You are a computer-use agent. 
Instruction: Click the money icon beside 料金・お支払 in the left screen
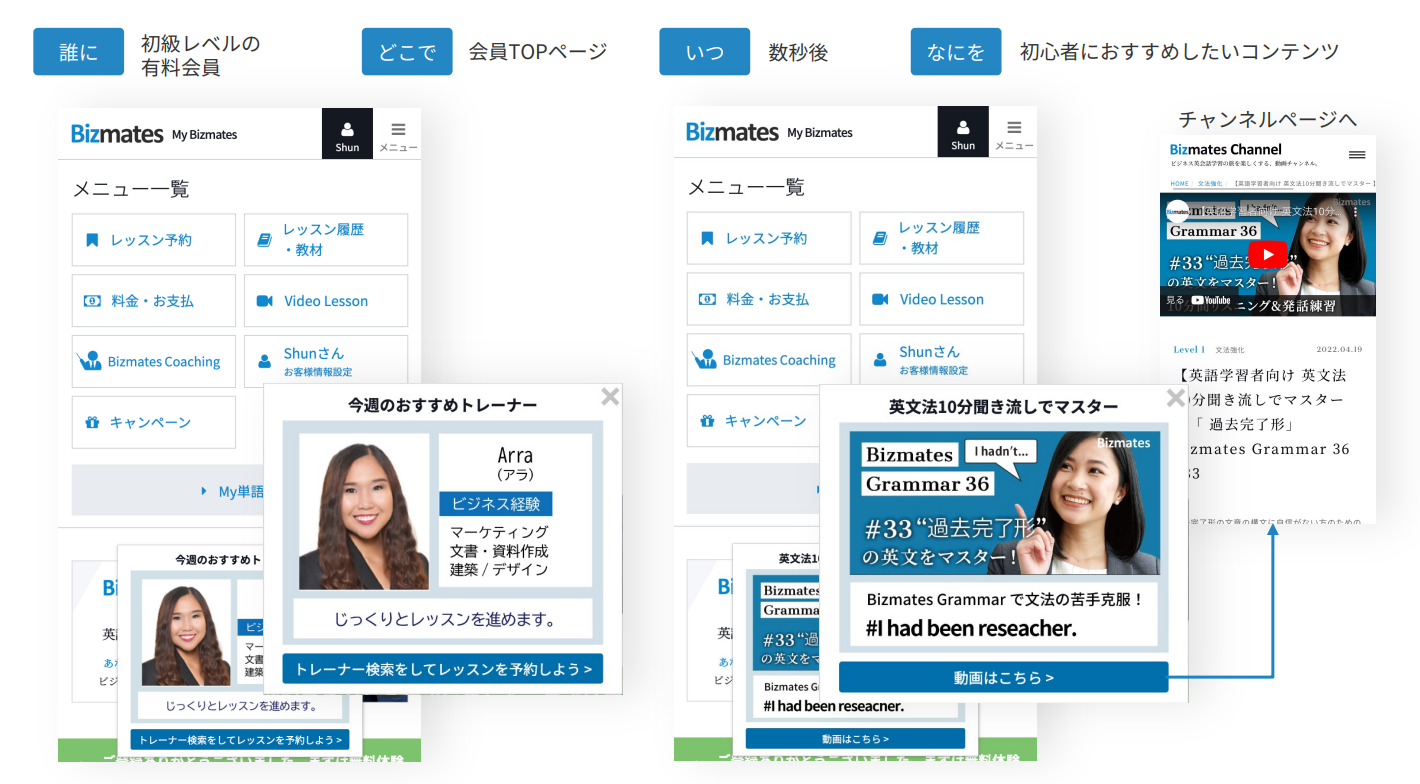tap(92, 301)
